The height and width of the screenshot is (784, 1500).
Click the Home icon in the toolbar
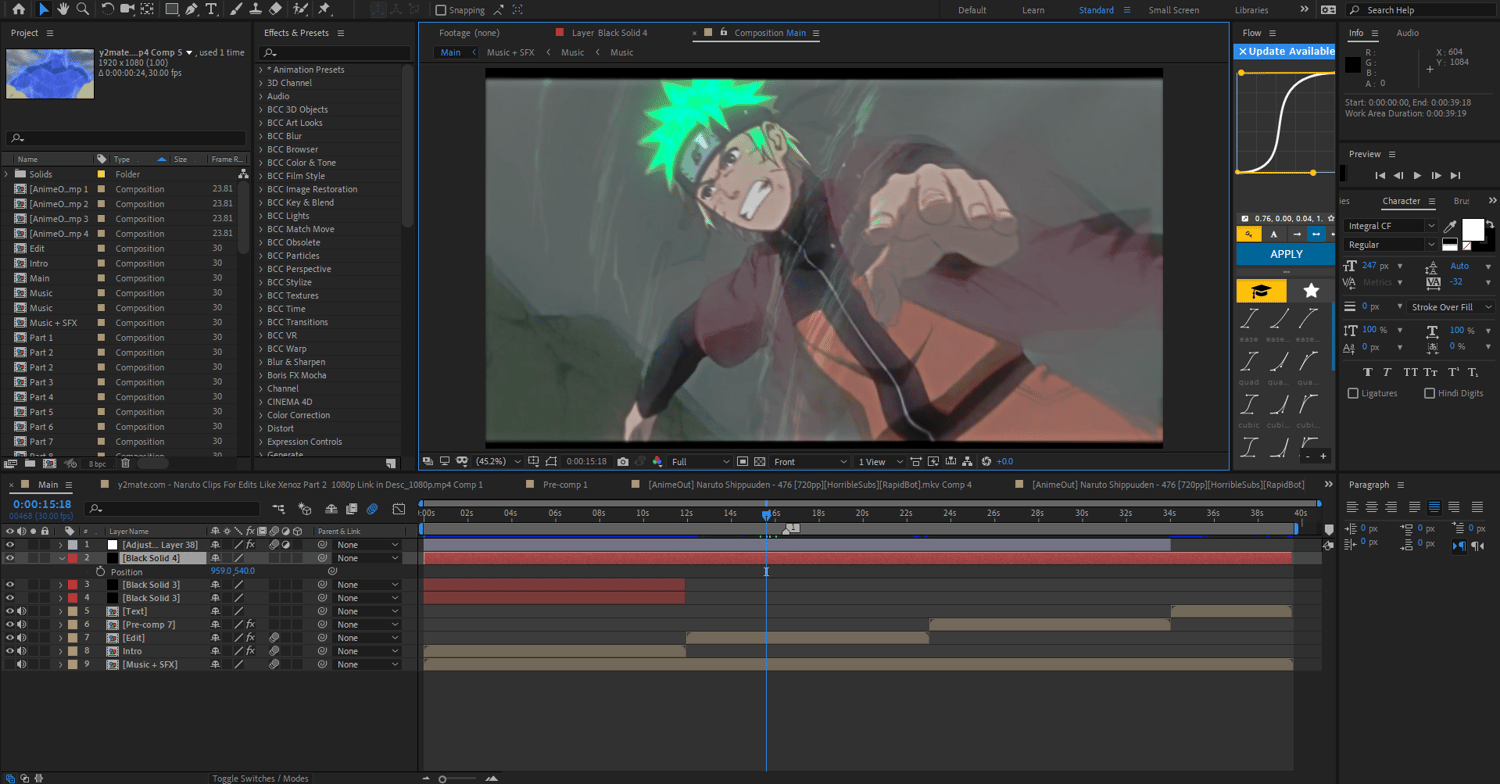pos(18,9)
